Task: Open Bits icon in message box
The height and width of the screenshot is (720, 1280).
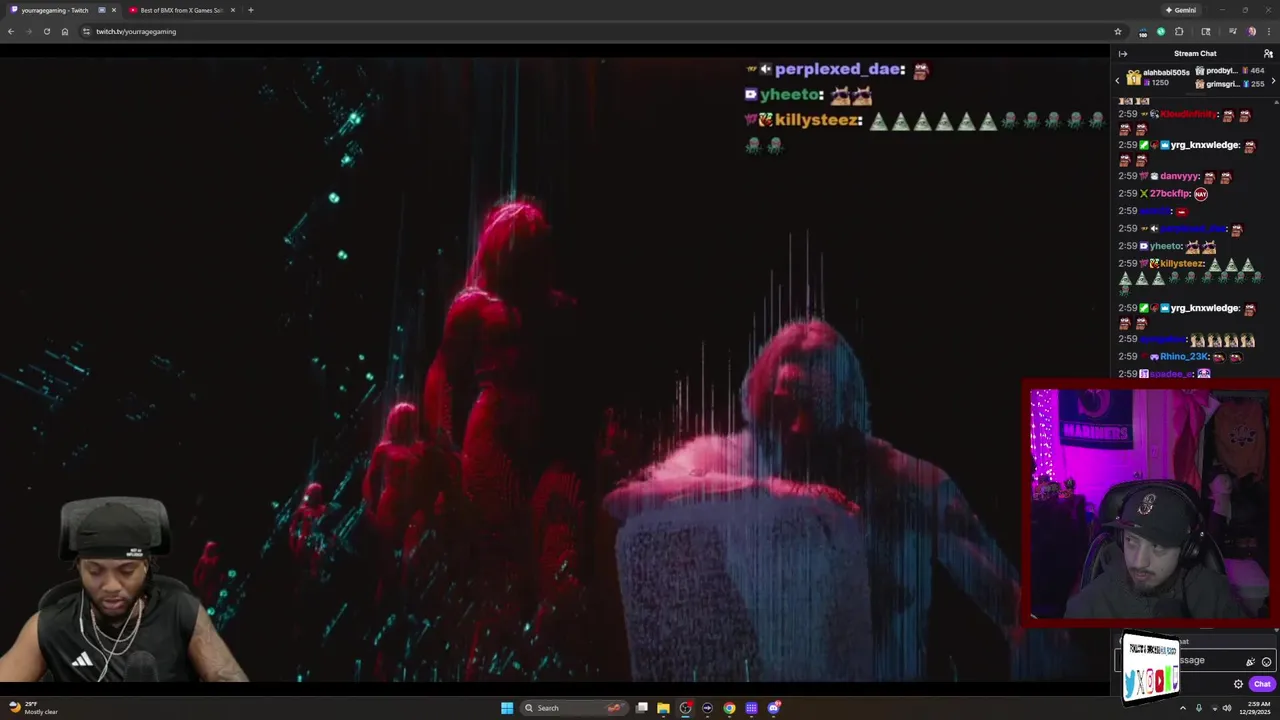Action: click(1250, 661)
